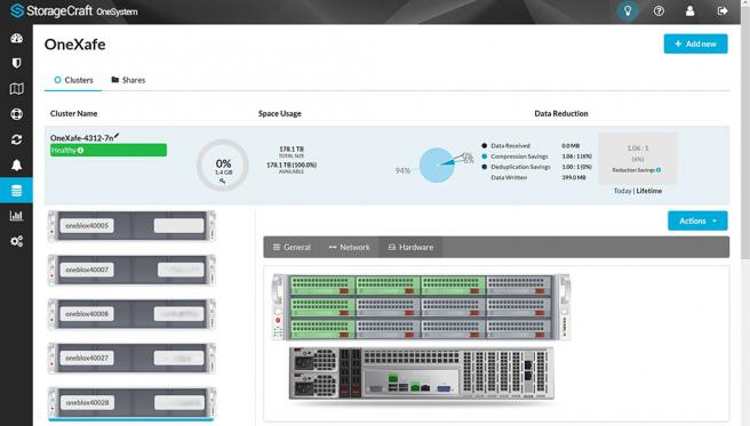This screenshot has width=750, height=426.
Task: Click the OneXafe page heading
Action: click(75, 44)
